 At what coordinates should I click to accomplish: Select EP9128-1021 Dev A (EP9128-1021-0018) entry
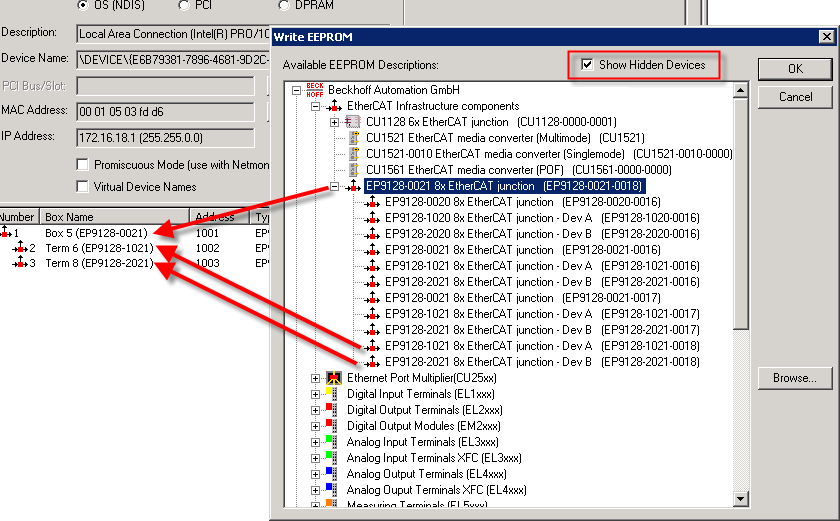coord(542,346)
